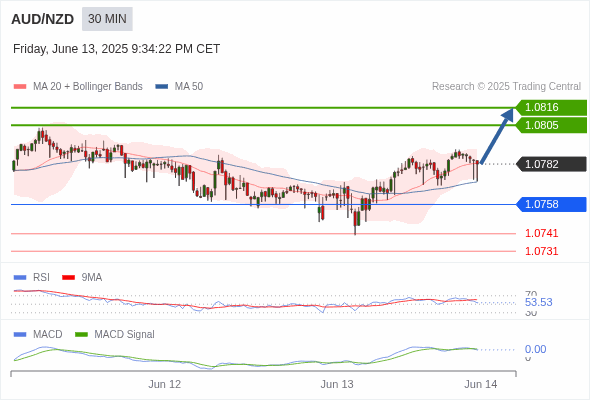Select the 1.0805 resistance price tag
This screenshot has width=590, height=400.
[551, 125]
